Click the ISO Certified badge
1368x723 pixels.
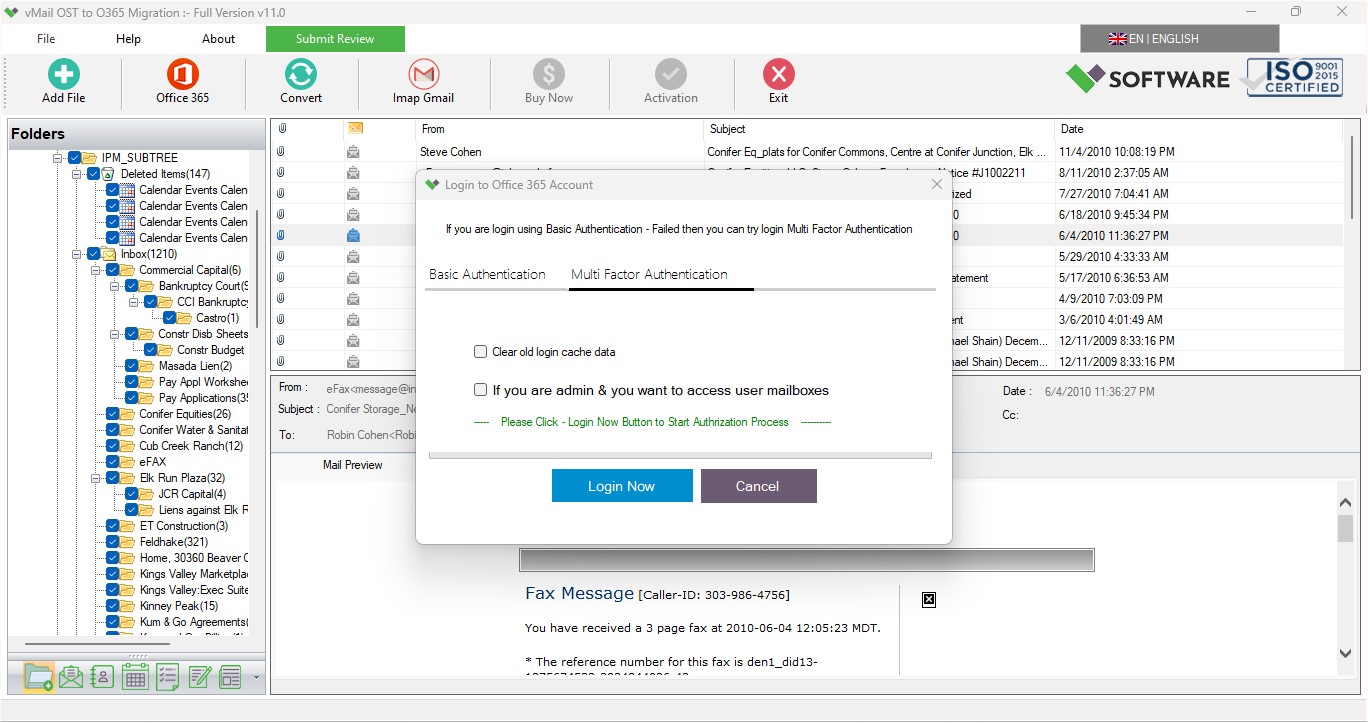tap(1294, 77)
